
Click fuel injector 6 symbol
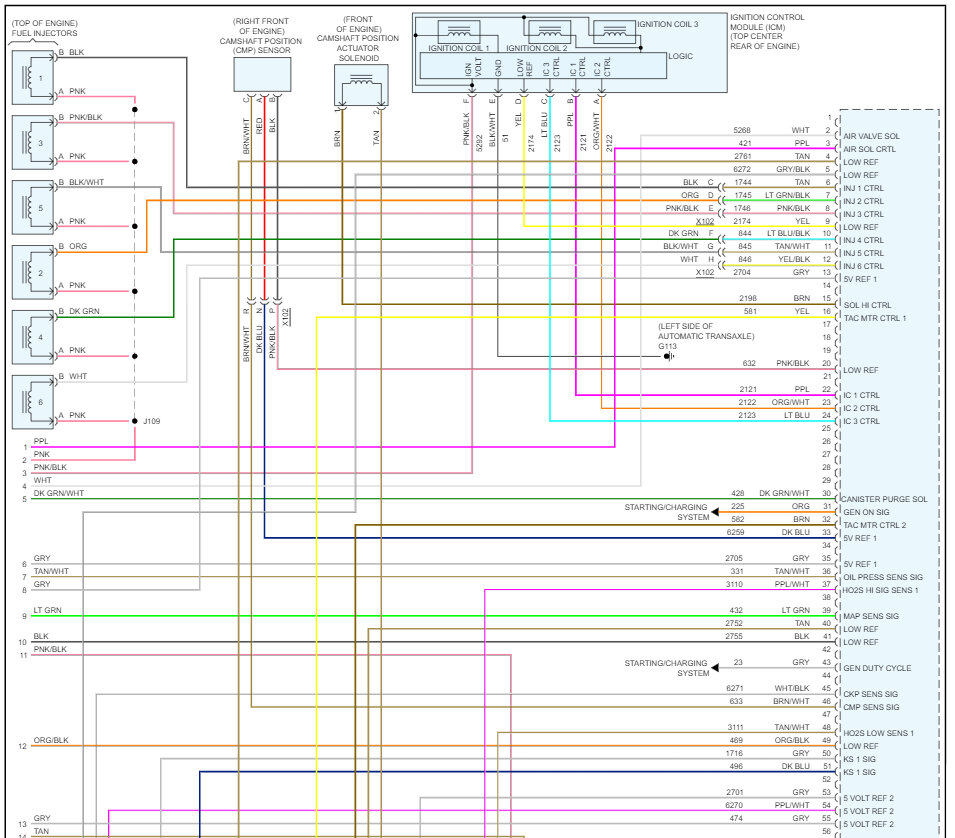(x=33, y=402)
